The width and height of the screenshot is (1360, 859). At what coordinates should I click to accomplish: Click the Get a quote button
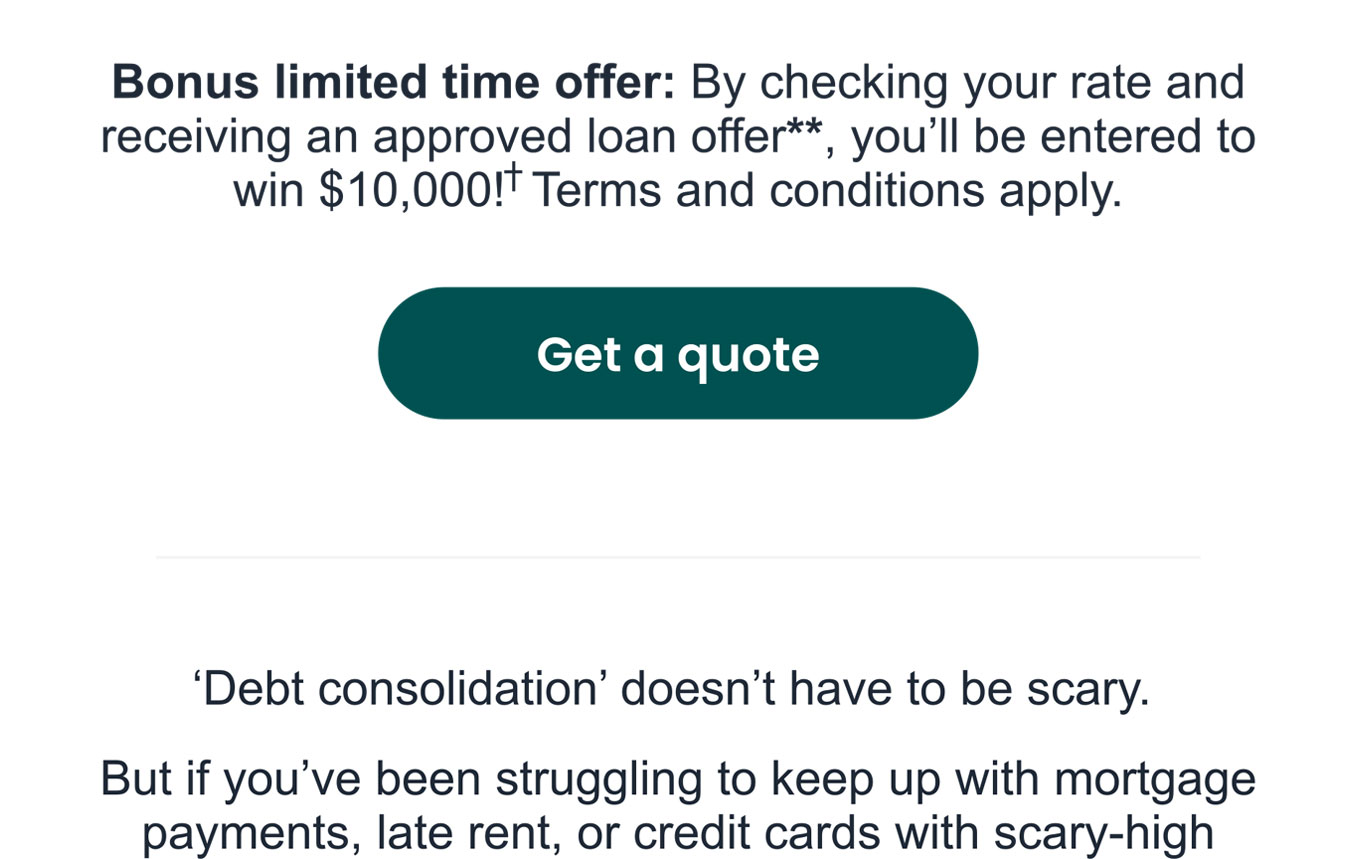coord(677,353)
